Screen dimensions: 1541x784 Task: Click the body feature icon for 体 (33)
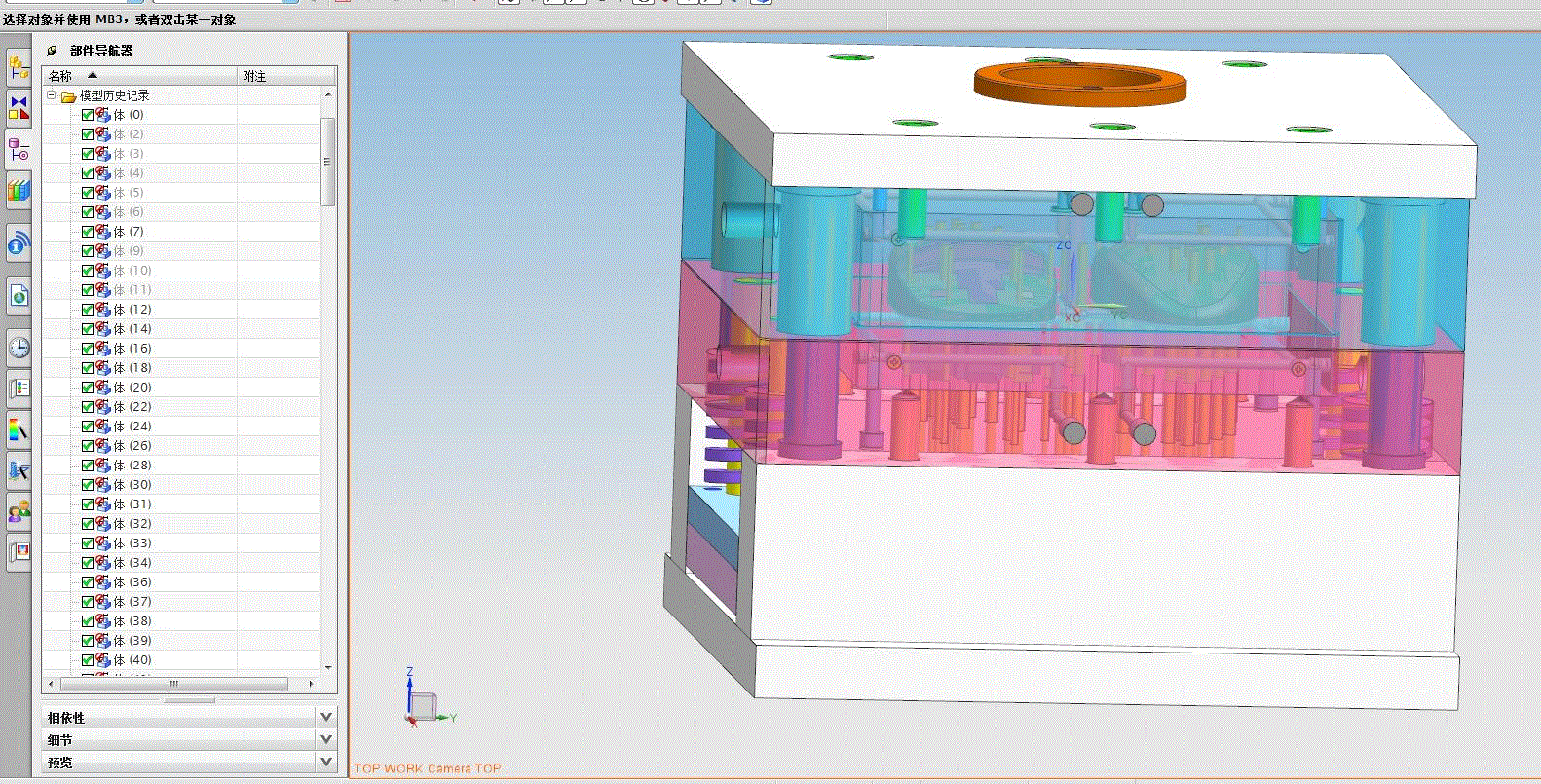(103, 543)
